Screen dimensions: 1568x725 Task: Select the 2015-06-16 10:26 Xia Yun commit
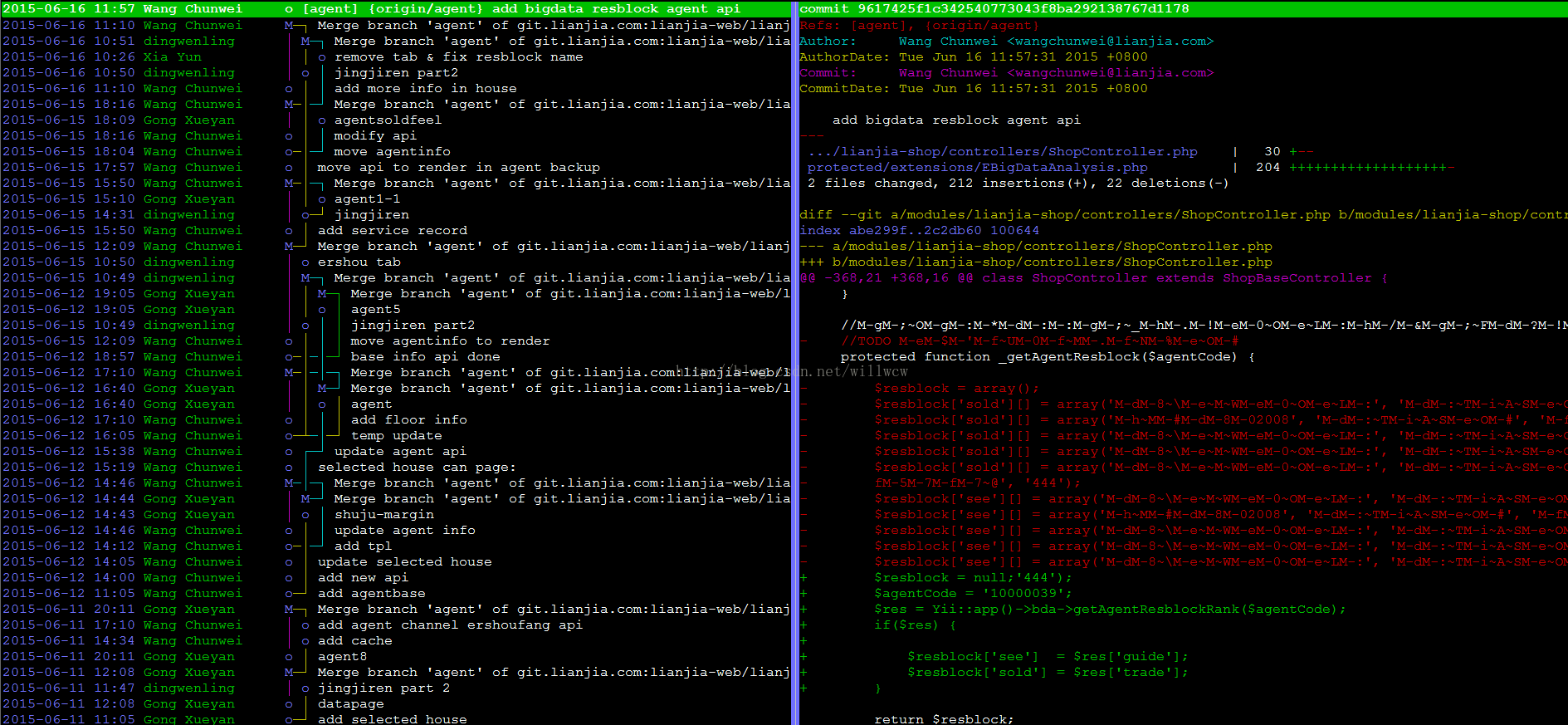point(395,57)
